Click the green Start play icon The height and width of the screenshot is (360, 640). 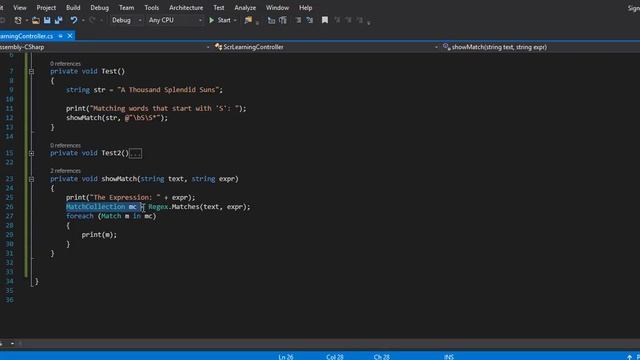(211, 20)
